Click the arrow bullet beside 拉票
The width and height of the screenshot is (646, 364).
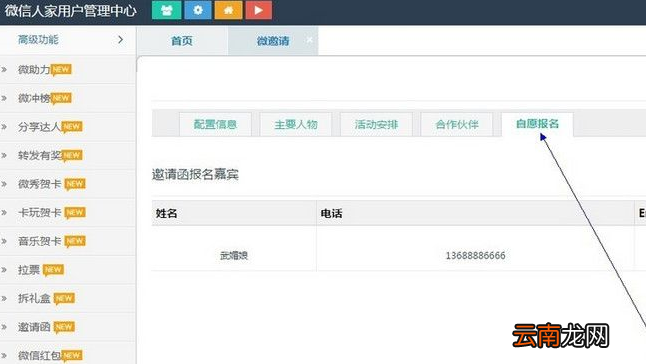pyautogui.click(x=4, y=270)
